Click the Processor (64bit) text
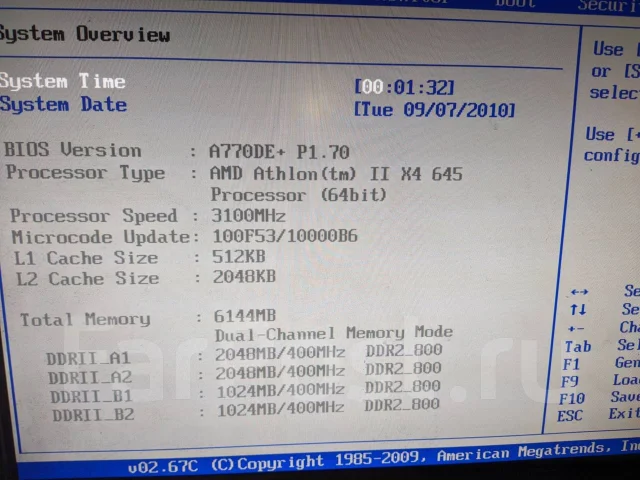Screen dimensions: 640x480 click(299, 195)
